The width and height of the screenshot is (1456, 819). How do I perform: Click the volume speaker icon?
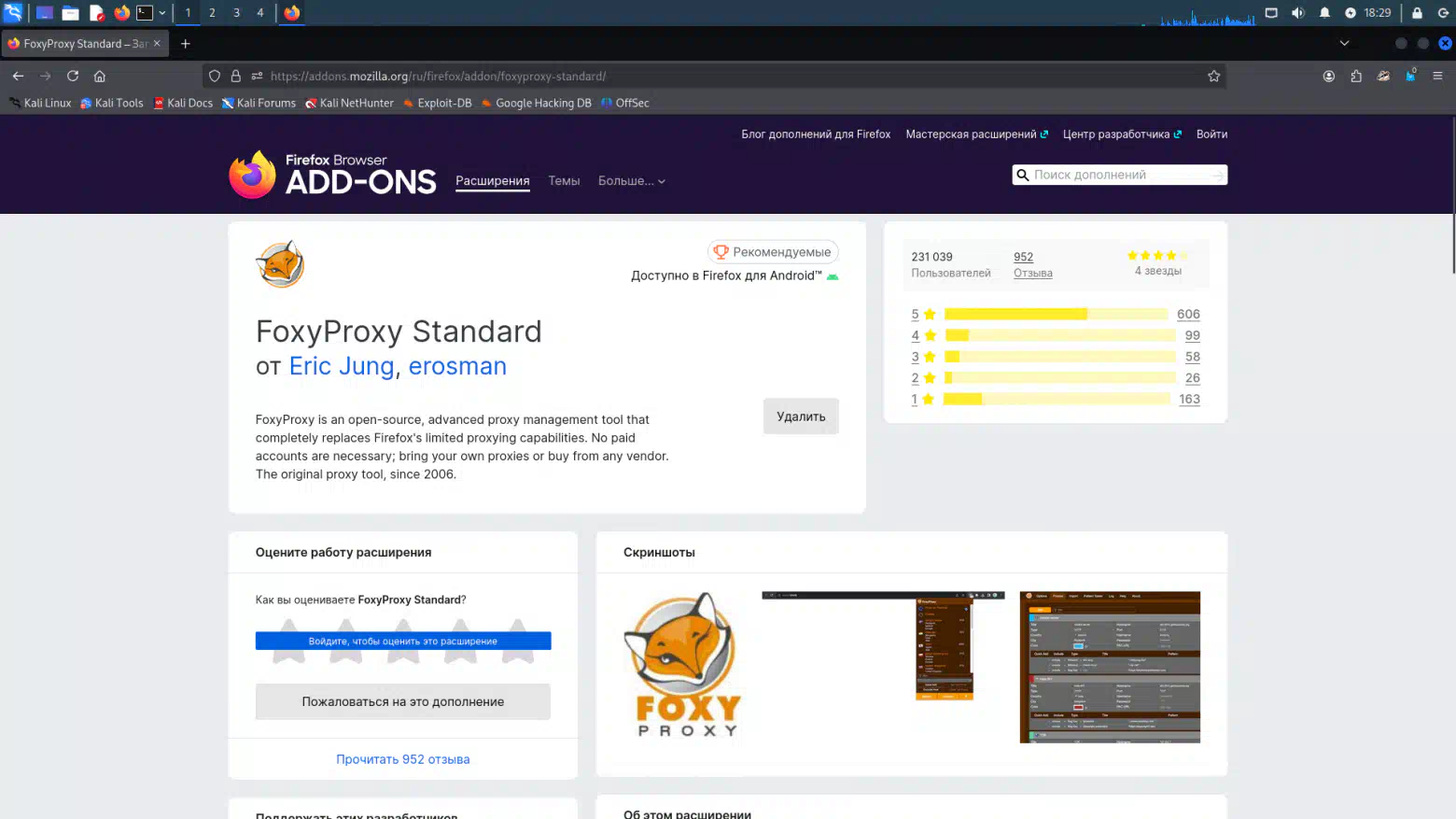[1297, 12]
